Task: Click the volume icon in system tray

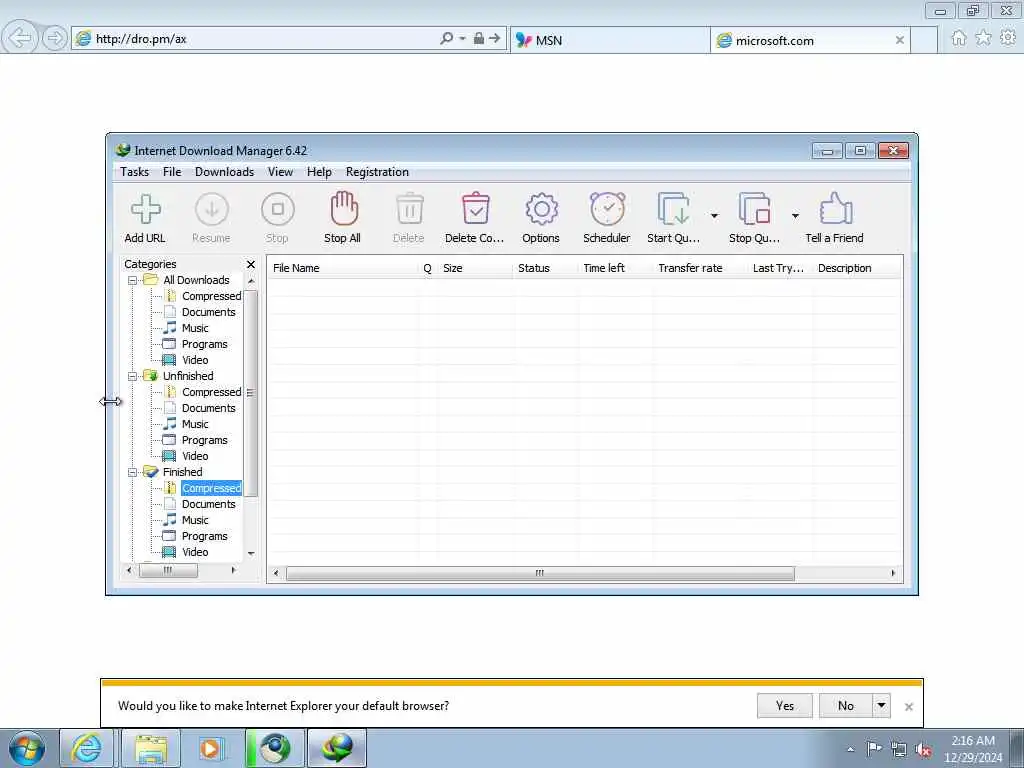Action: [x=923, y=749]
